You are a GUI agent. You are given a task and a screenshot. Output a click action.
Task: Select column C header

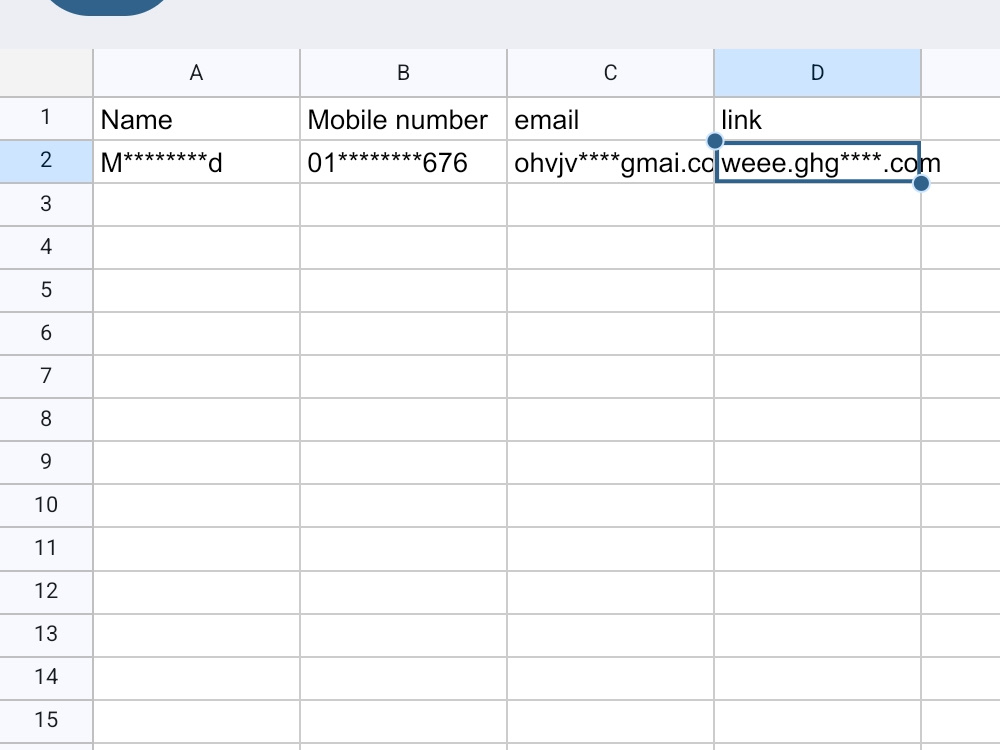coord(610,73)
